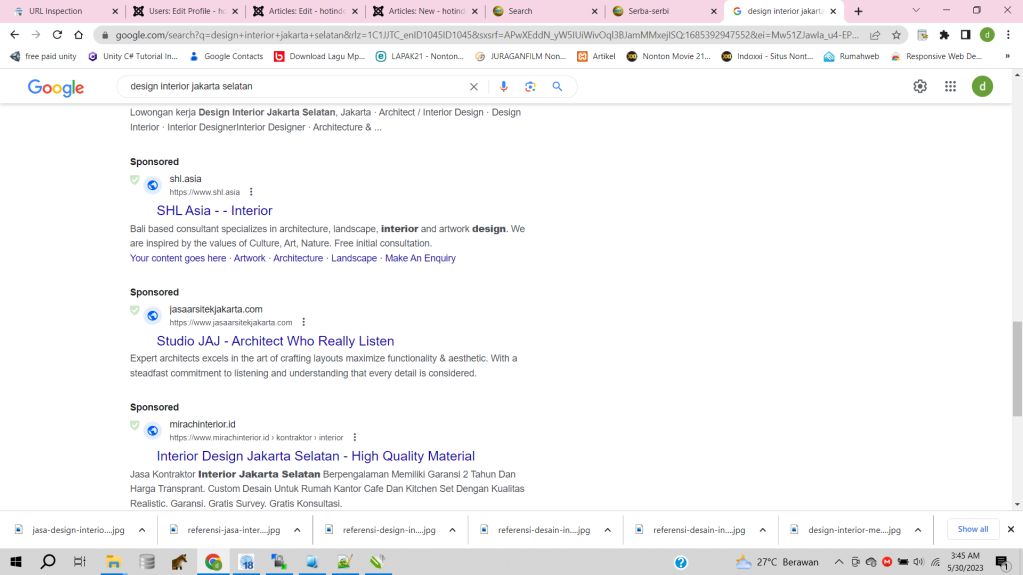Bookmark this page with the star icon
This screenshot has height=575, width=1023.
897,35
